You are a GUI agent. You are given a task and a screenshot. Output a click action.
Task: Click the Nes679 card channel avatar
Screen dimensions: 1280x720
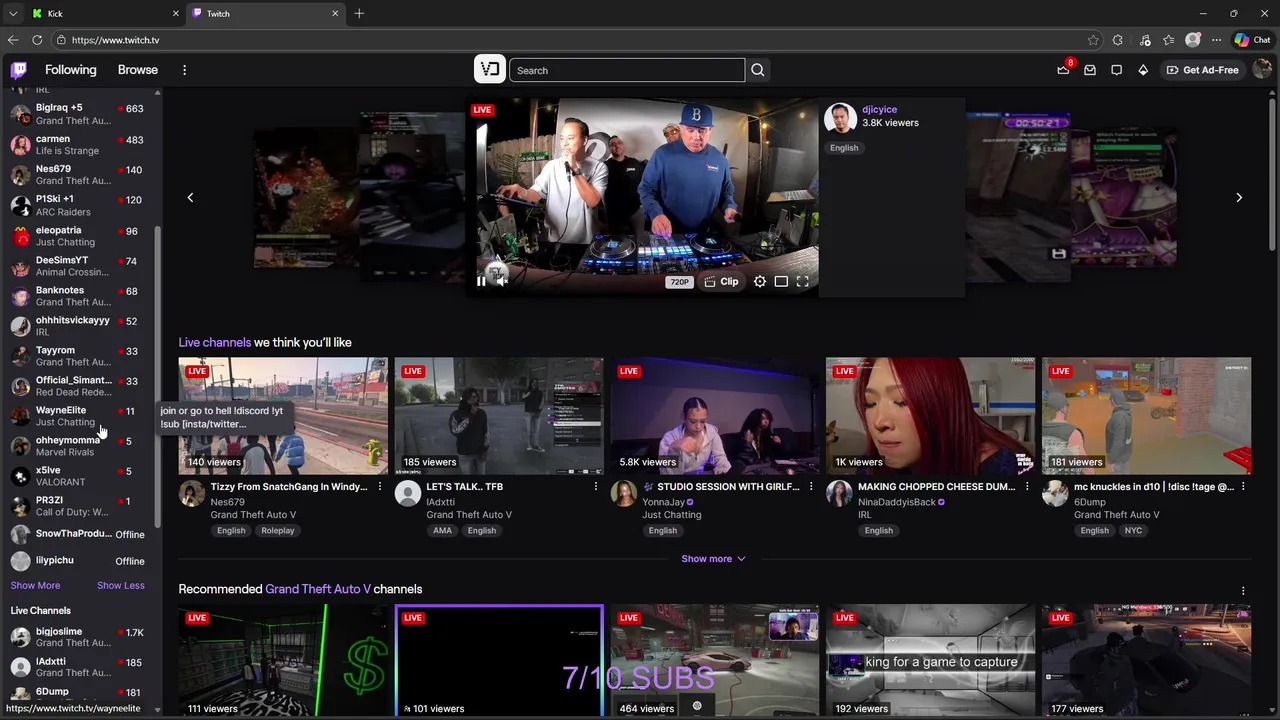191,493
